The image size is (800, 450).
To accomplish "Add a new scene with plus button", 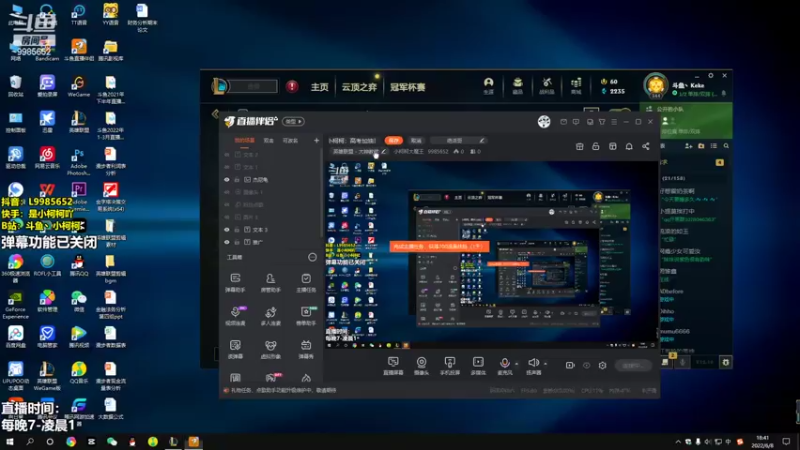I will pyautogui.click(x=316, y=140).
